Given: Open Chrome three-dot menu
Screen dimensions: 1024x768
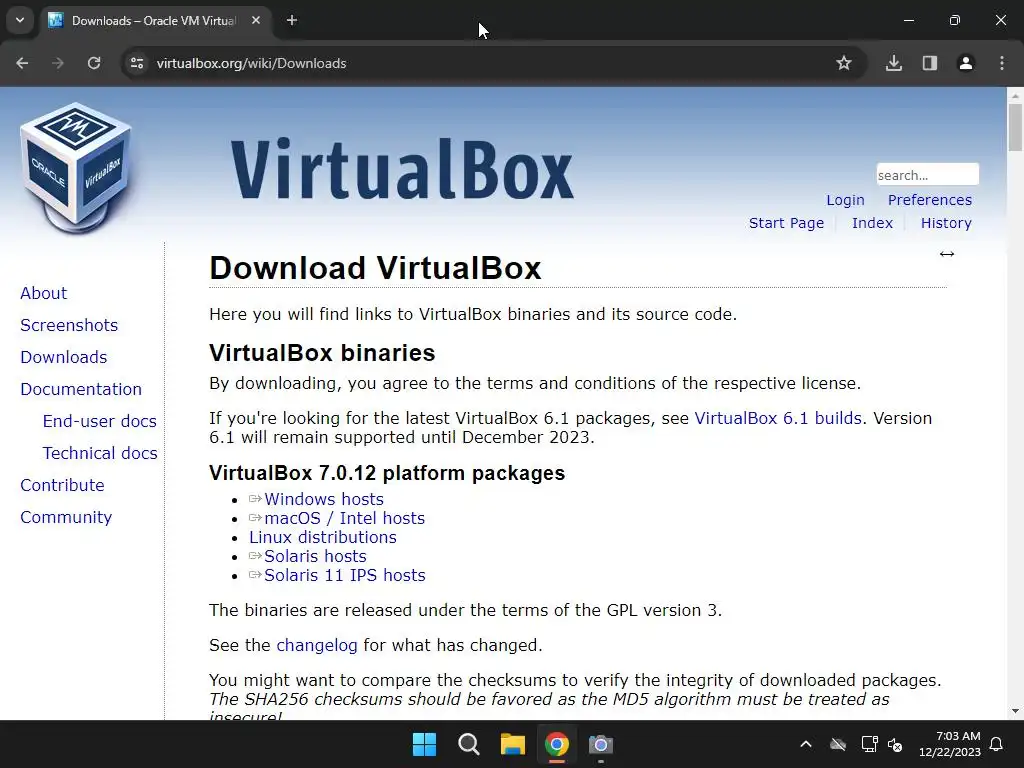Looking at the screenshot, I should (1002, 63).
